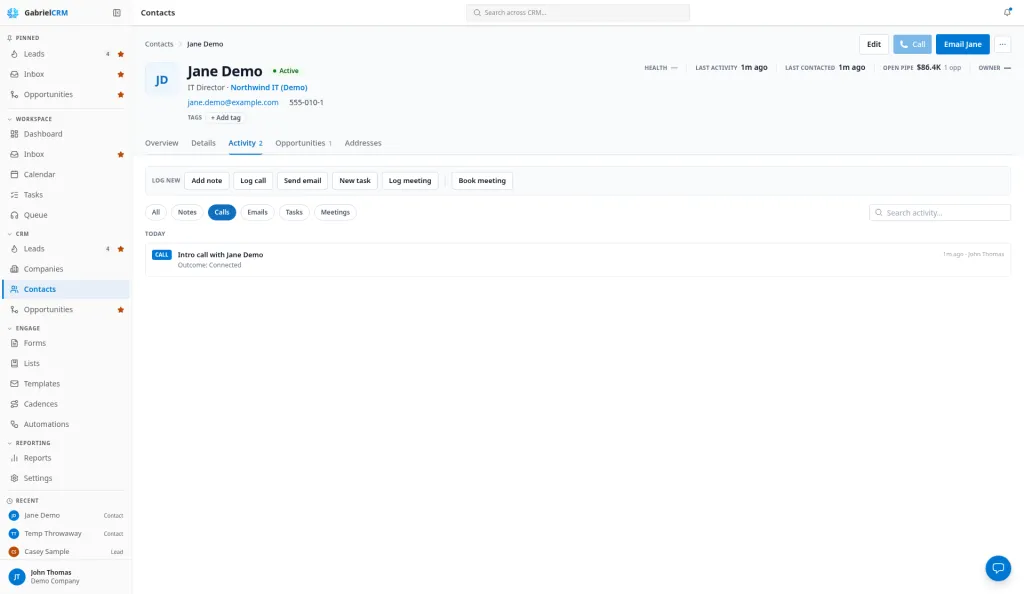Image resolution: width=1024 pixels, height=594 pixels.
Task: Click the Call button
Action: coord(912,44)
